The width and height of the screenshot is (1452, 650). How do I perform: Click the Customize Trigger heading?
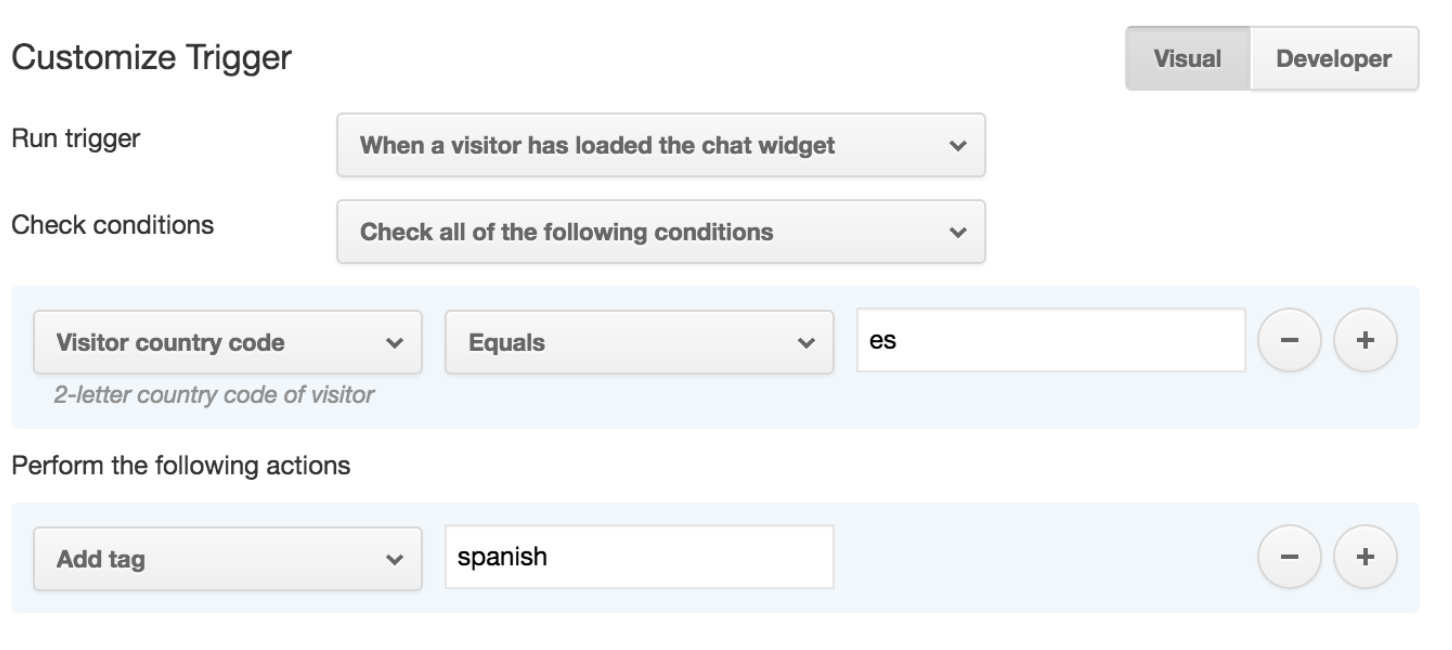151,58
